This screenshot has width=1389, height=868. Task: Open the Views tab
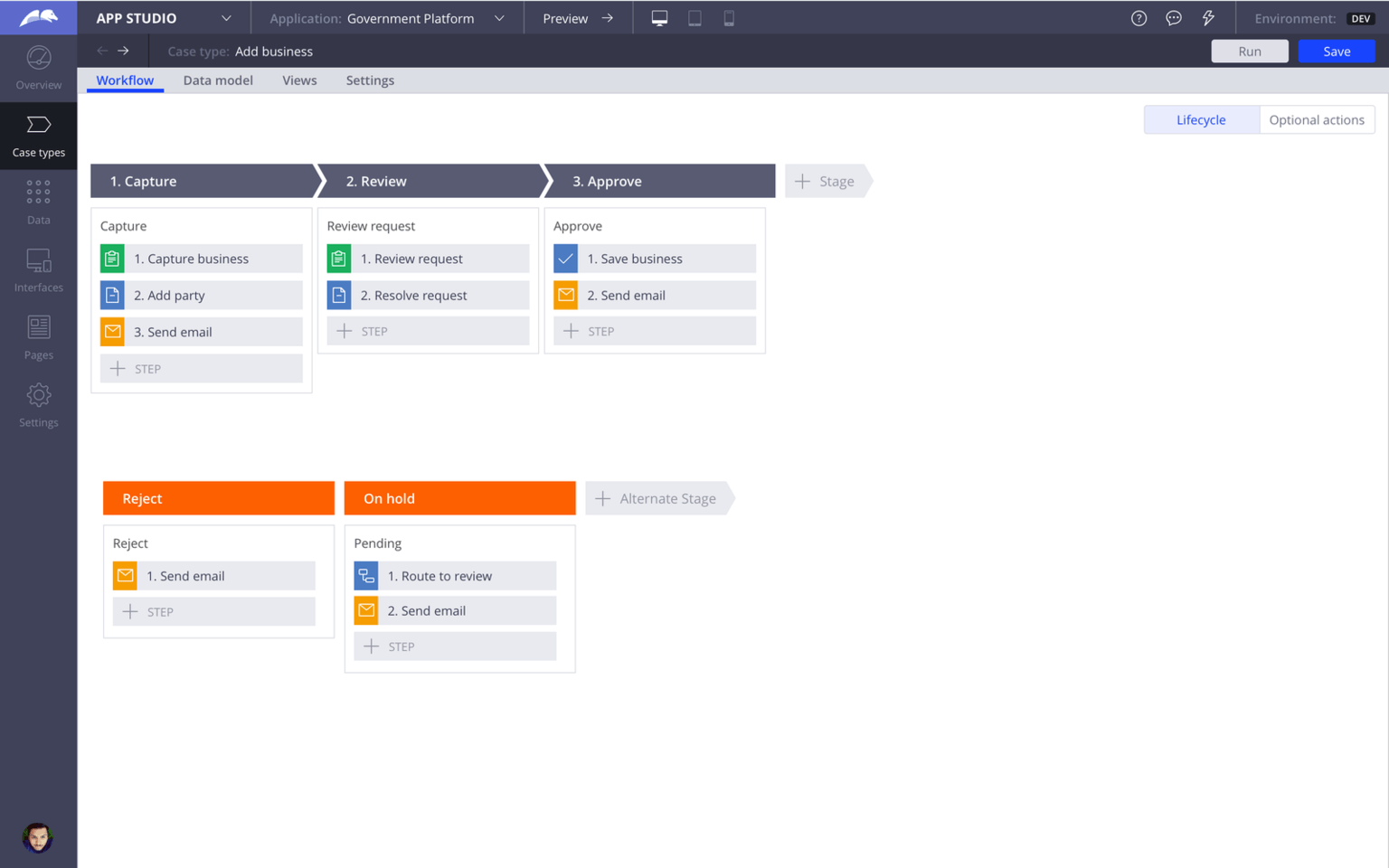[x=299, y=80]
